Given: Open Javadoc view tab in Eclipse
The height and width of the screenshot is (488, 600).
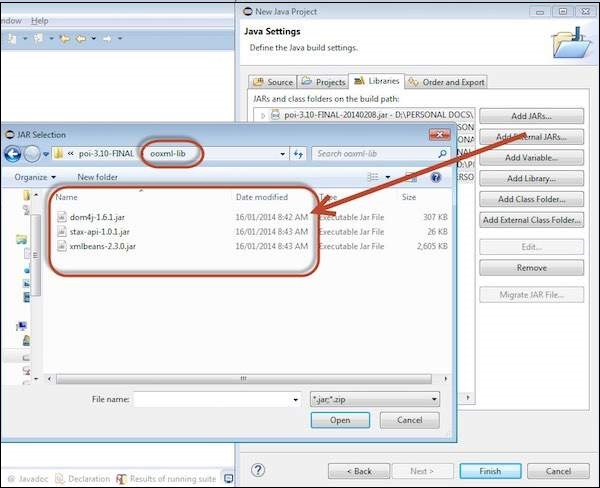Looking at the screenshot, I should click(x=28, y=479).
